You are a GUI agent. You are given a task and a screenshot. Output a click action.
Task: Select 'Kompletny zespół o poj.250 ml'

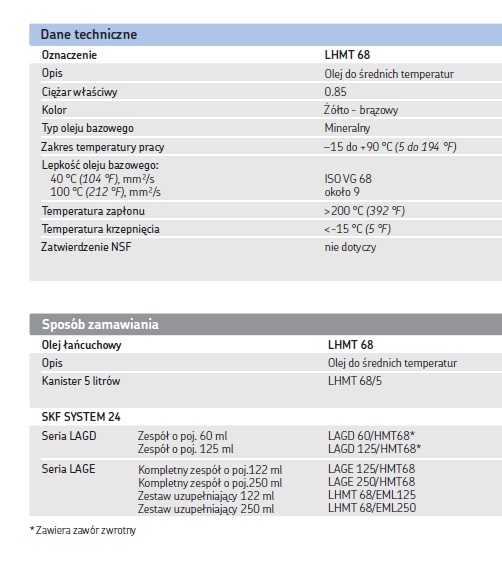(210, 483)
